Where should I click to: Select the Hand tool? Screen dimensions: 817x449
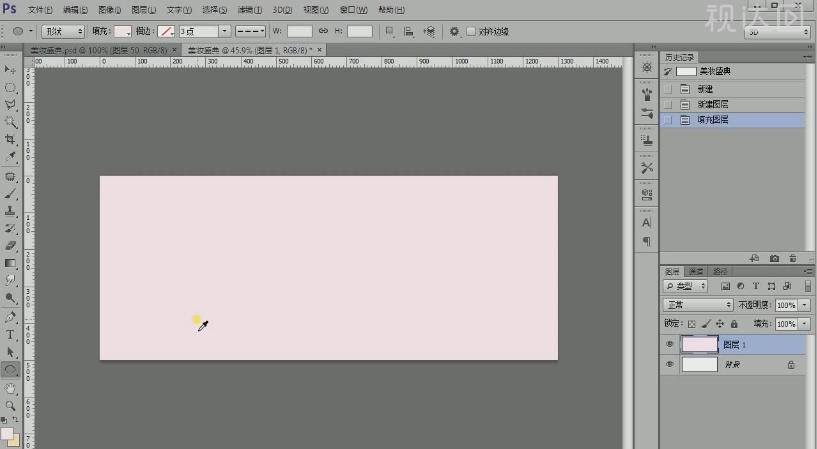(10, 389)
